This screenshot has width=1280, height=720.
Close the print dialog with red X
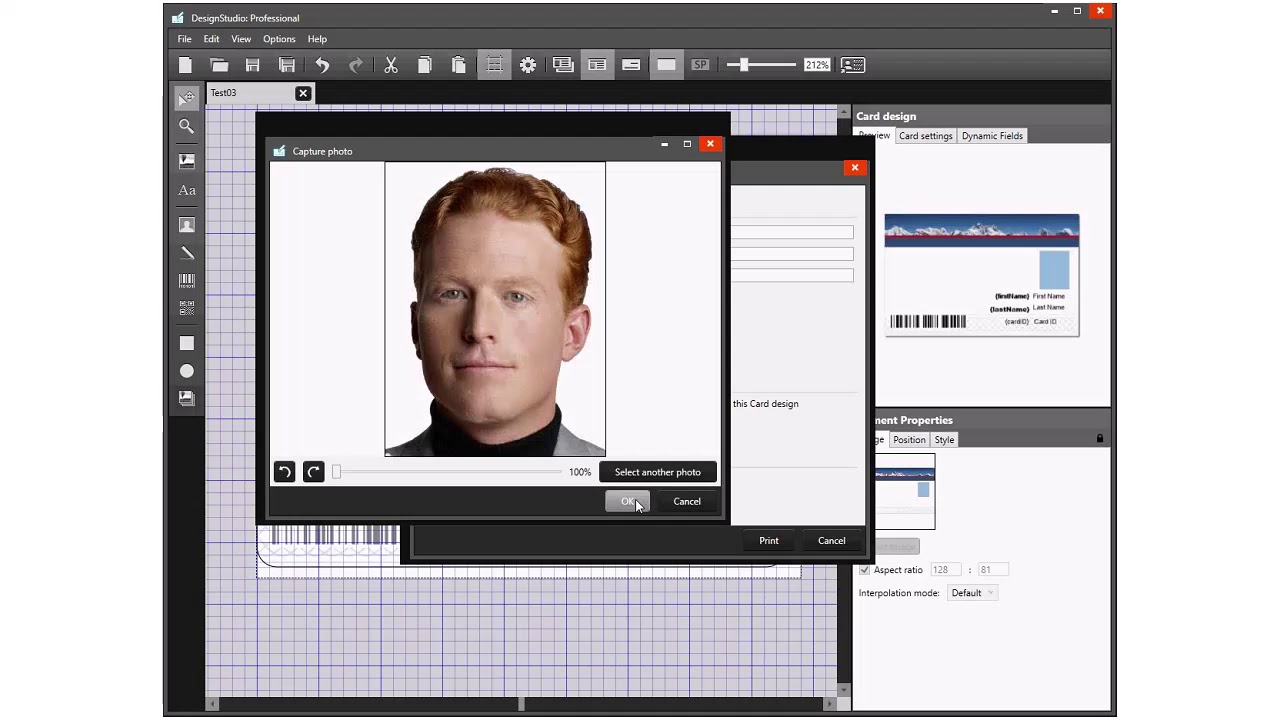855,168
